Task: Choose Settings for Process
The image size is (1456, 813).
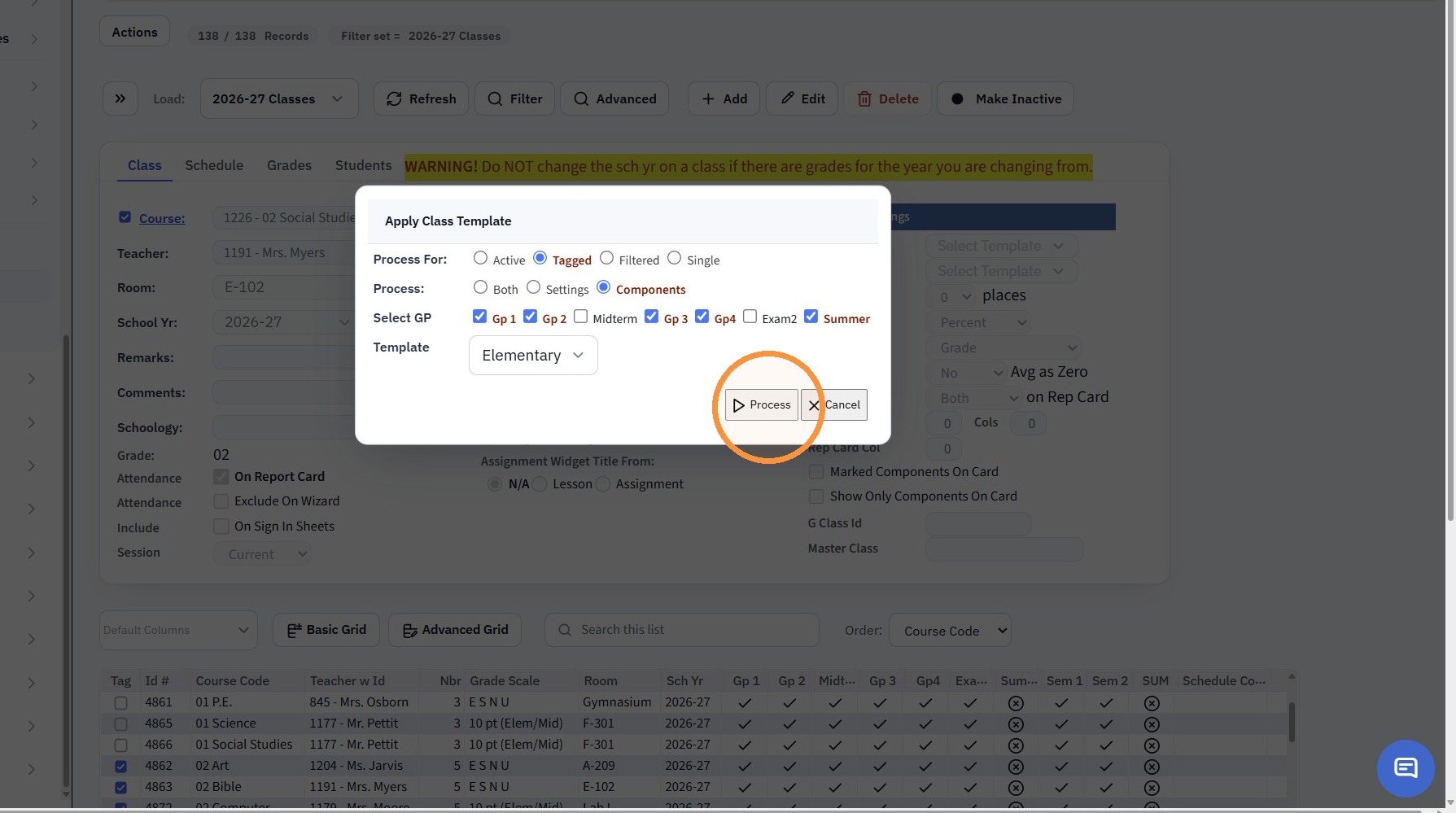Action: [x=533, y=288]
